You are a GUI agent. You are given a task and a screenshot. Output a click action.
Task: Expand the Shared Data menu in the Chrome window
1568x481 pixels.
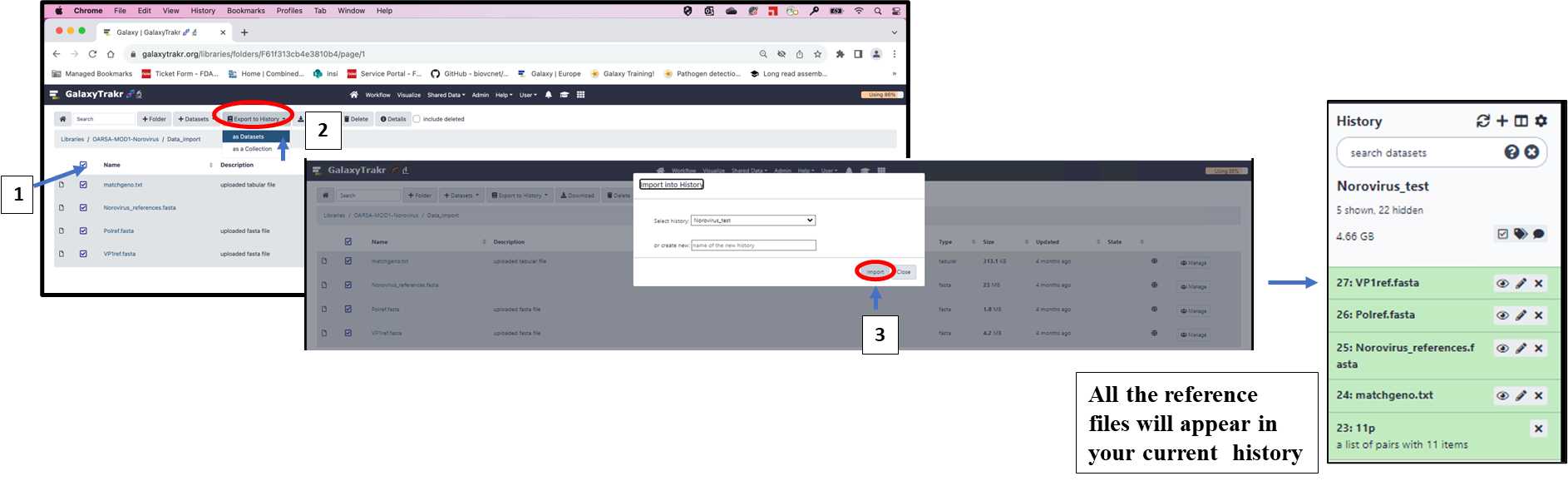446,95
